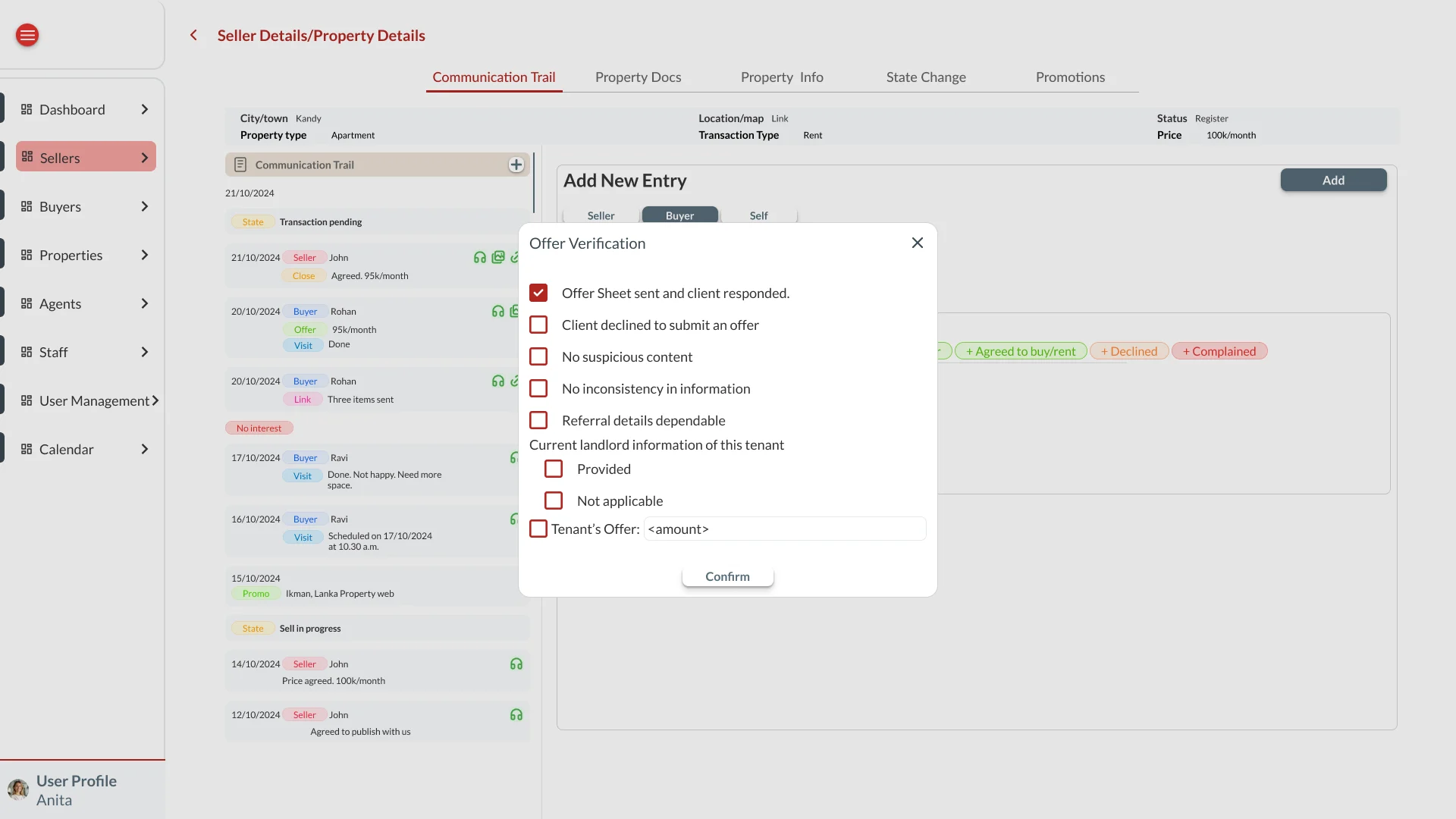Image resolution: width=1456 pixels, height=819 pixels.
Task: Click the plus icon on Communication Trail header
Action: [516, 165]
